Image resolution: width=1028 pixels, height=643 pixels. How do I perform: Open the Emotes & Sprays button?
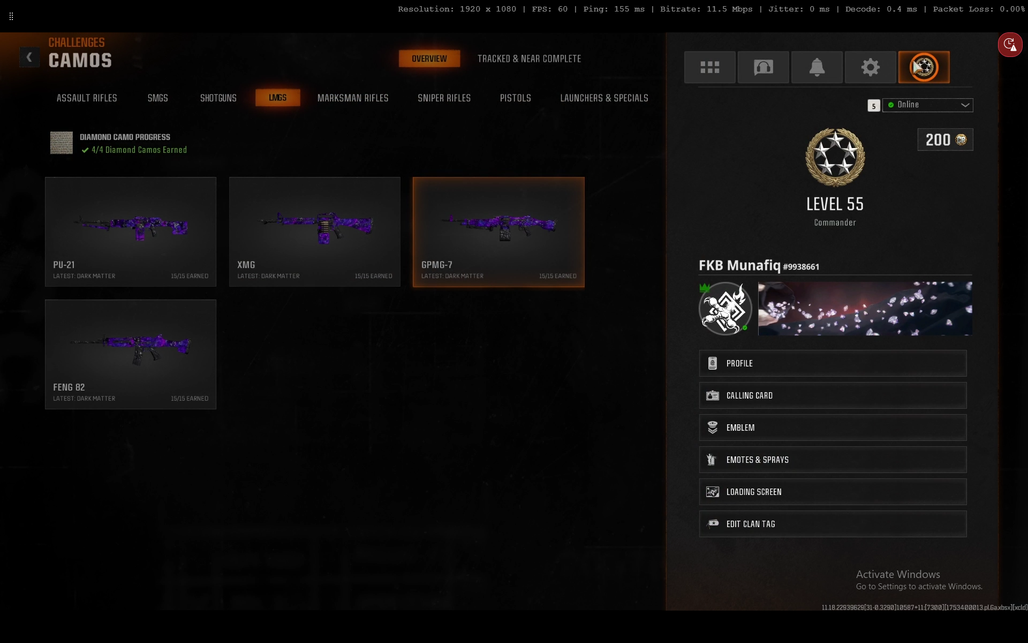click(x=833, y=459)
